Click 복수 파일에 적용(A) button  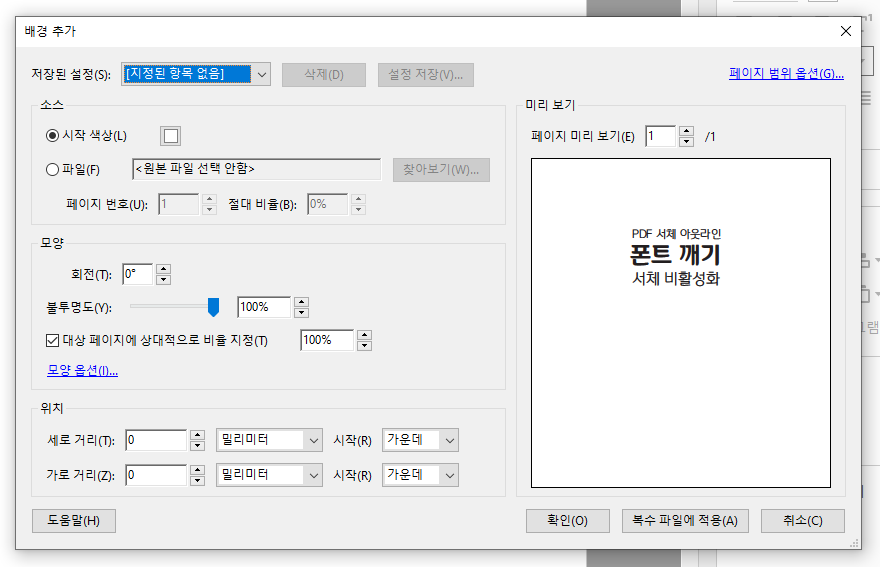(685, 521)
